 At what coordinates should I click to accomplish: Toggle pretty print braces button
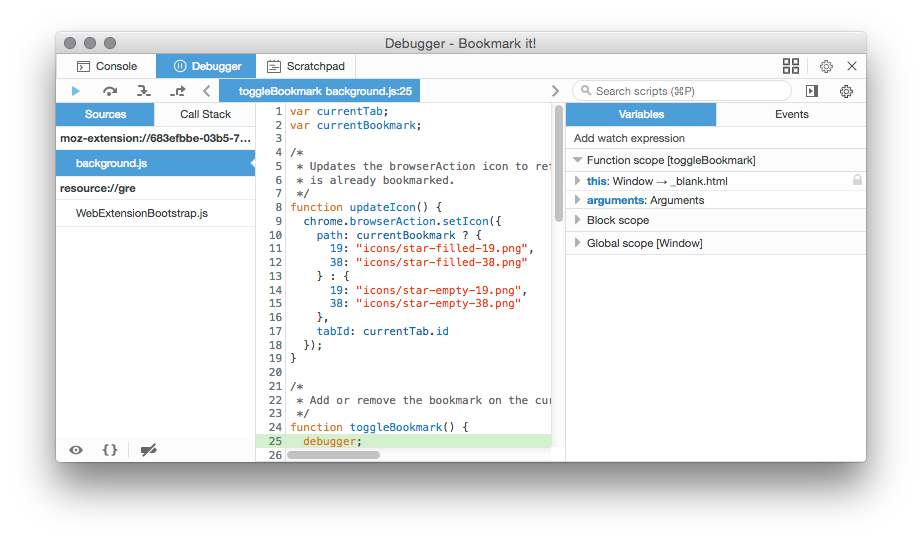coord(110,450)
